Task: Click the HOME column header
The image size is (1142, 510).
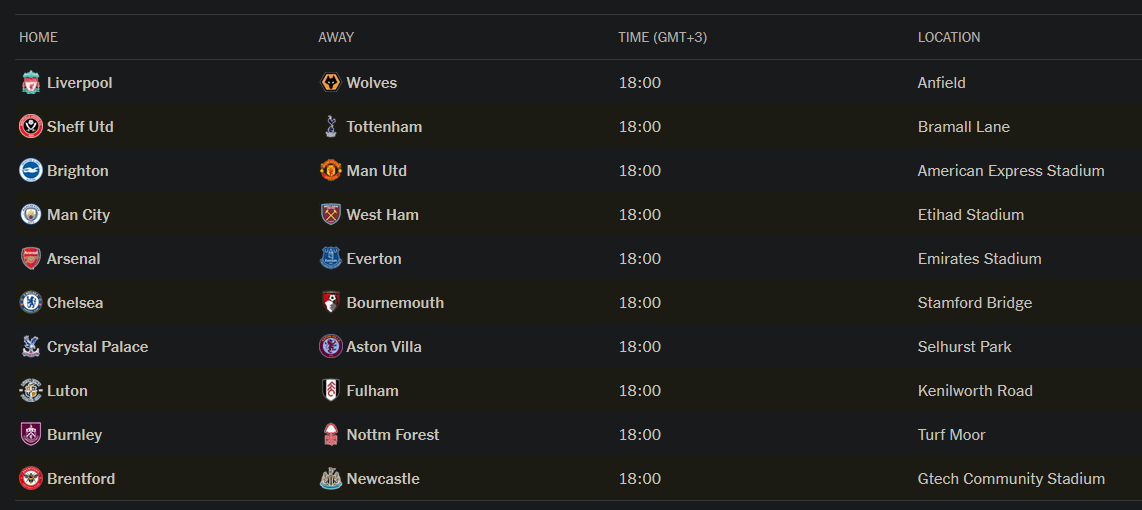Action: point(38,37)
